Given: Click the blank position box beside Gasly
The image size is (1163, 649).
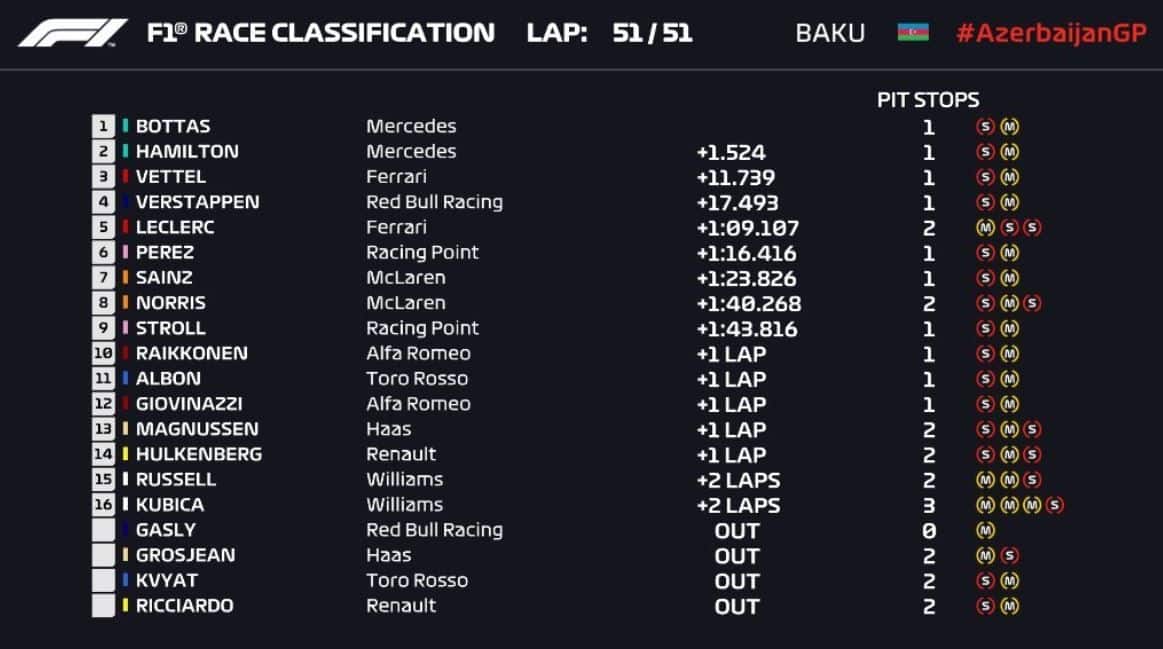Looking at the screenshot, I should pyautogui.click(x=103, y=530).
